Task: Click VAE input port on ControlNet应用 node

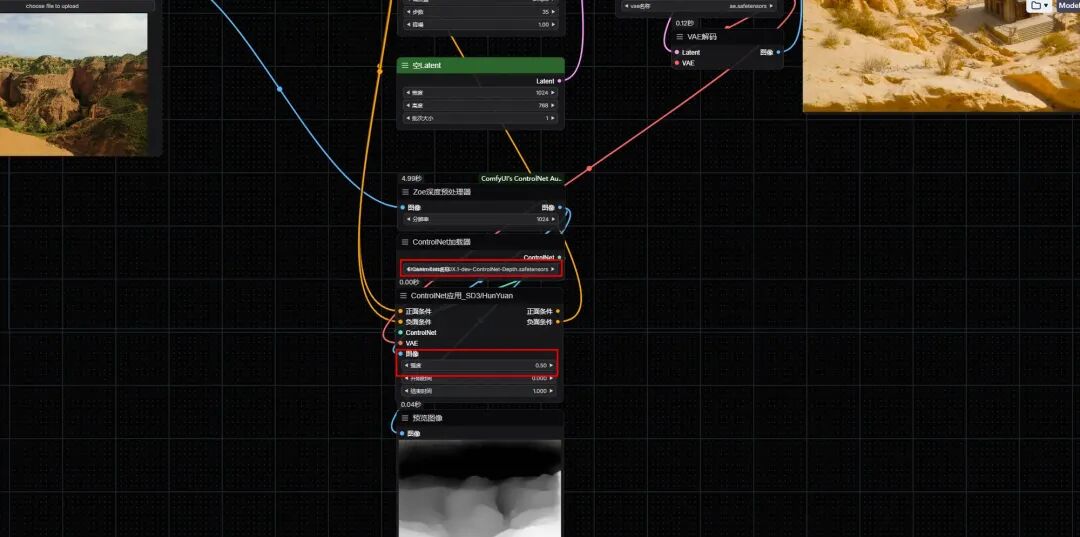Action: (400, 343)
